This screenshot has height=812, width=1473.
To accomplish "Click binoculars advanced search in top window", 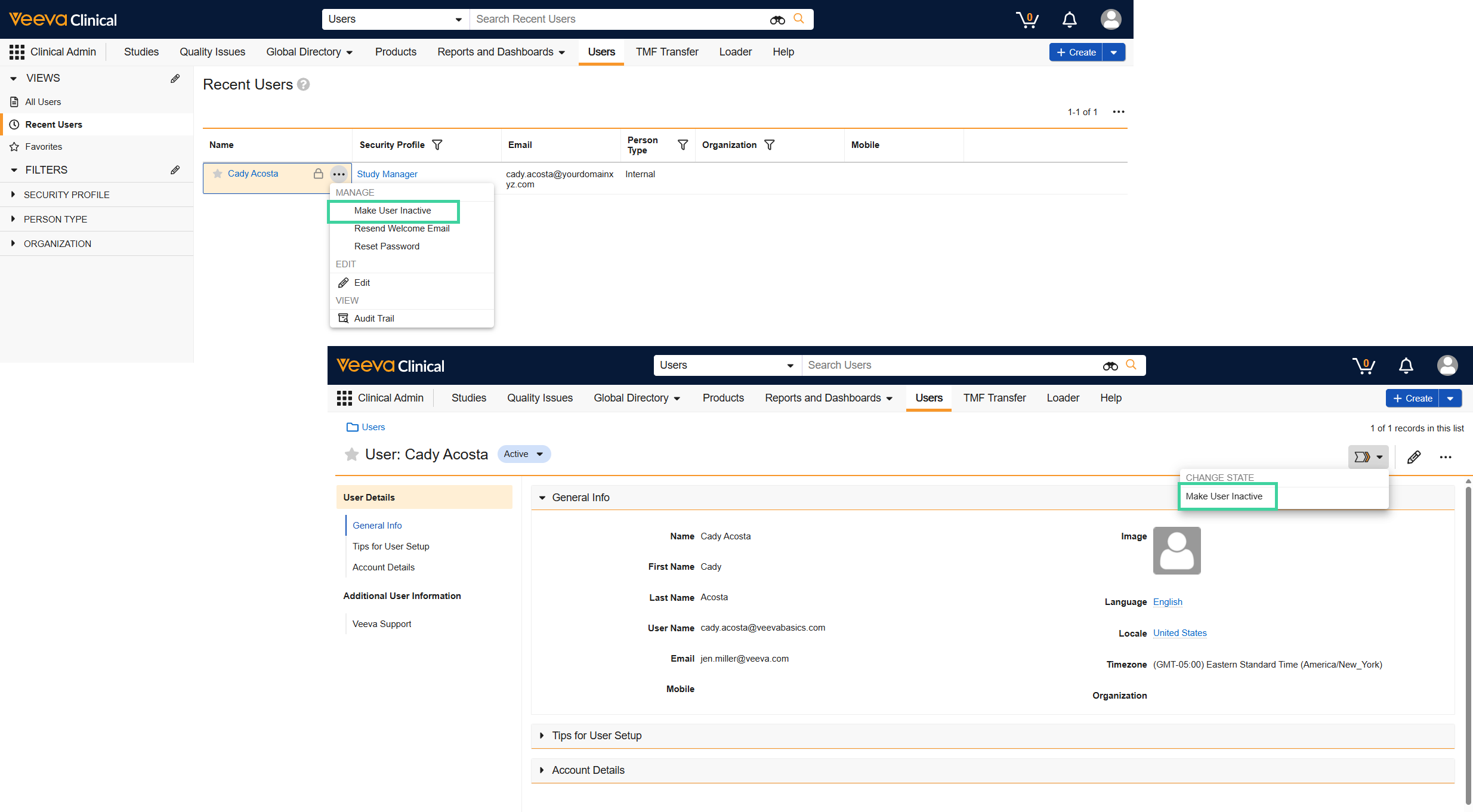I will pos(777,20).
